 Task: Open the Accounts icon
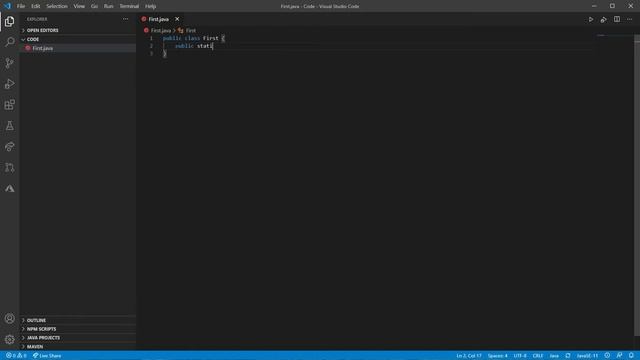(x=9, y=318)
